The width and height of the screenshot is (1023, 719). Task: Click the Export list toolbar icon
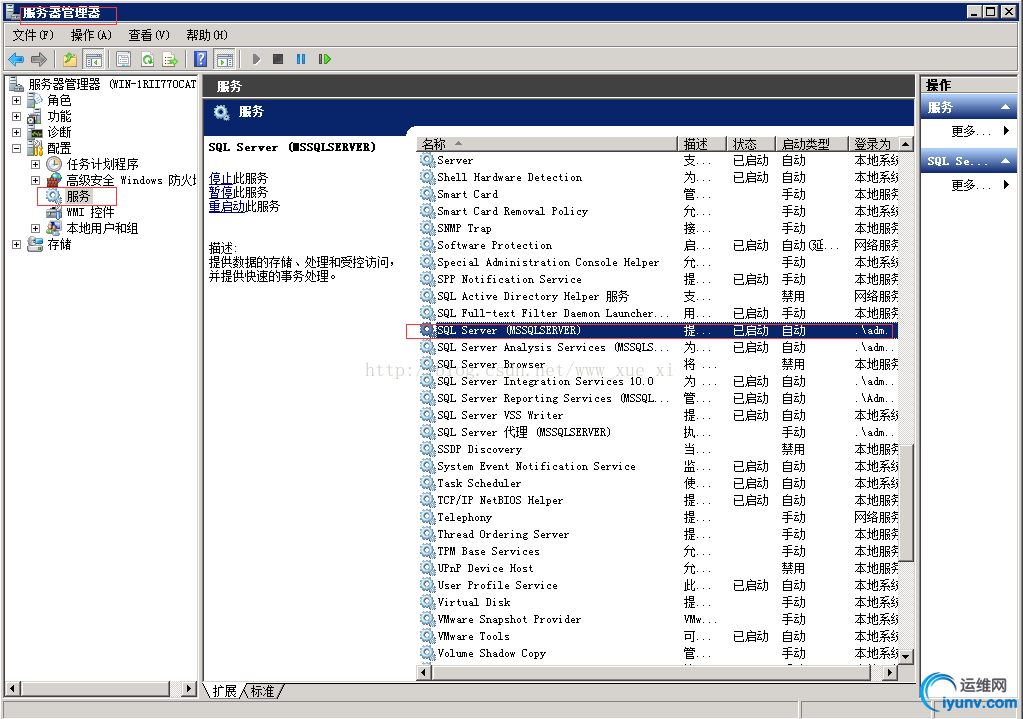(170, 59)
